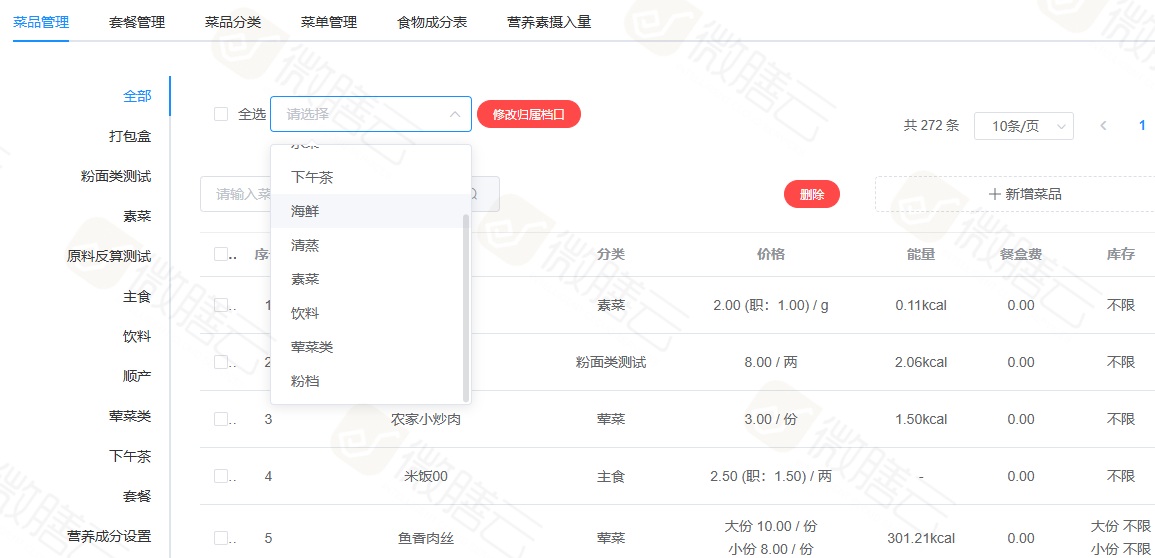Check the 鱼香肉丝 row checkbox
This screenshot has height=558, width=1155.
pos(221,538)
